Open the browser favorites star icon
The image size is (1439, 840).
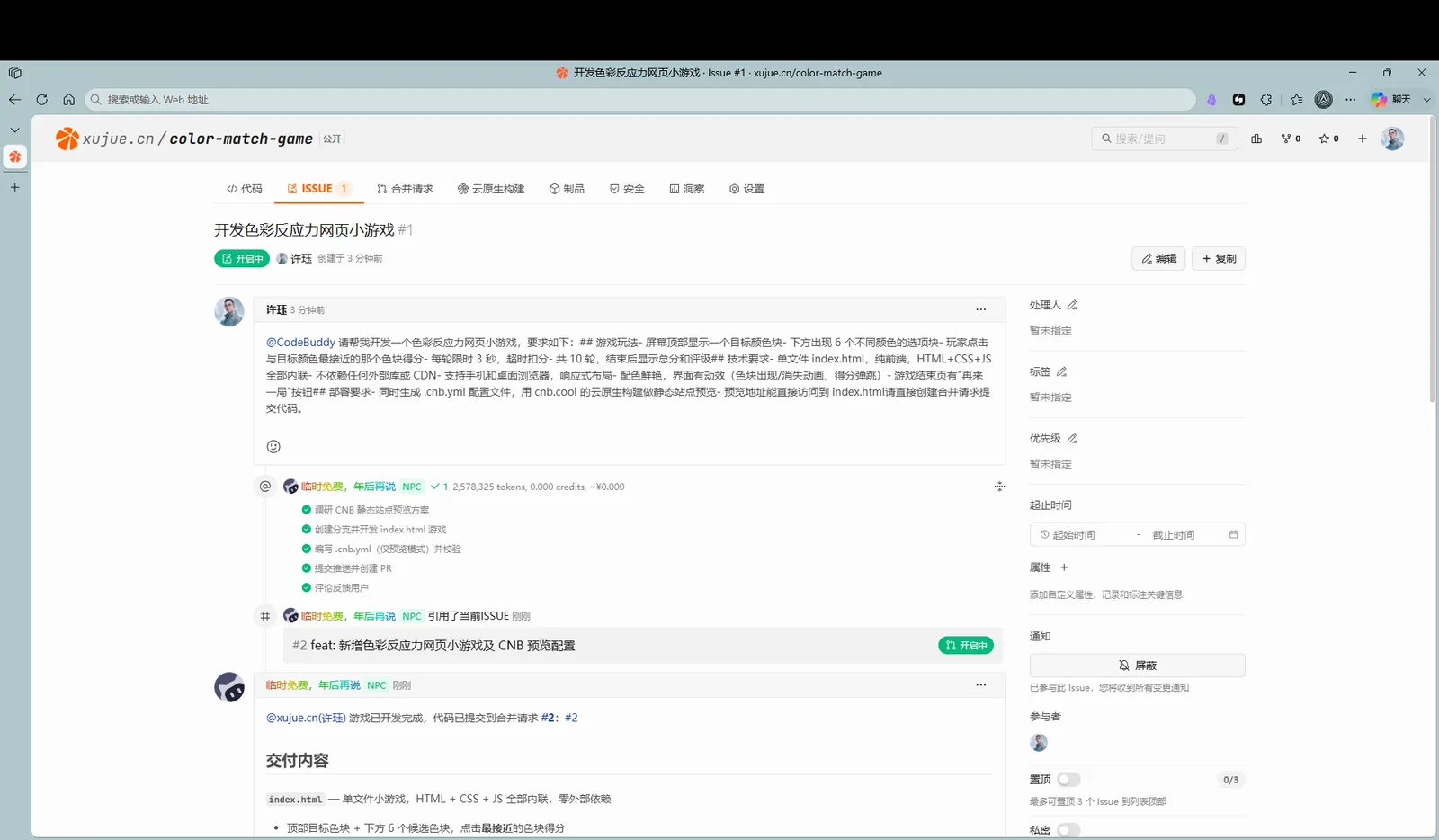click(1296, 100)
